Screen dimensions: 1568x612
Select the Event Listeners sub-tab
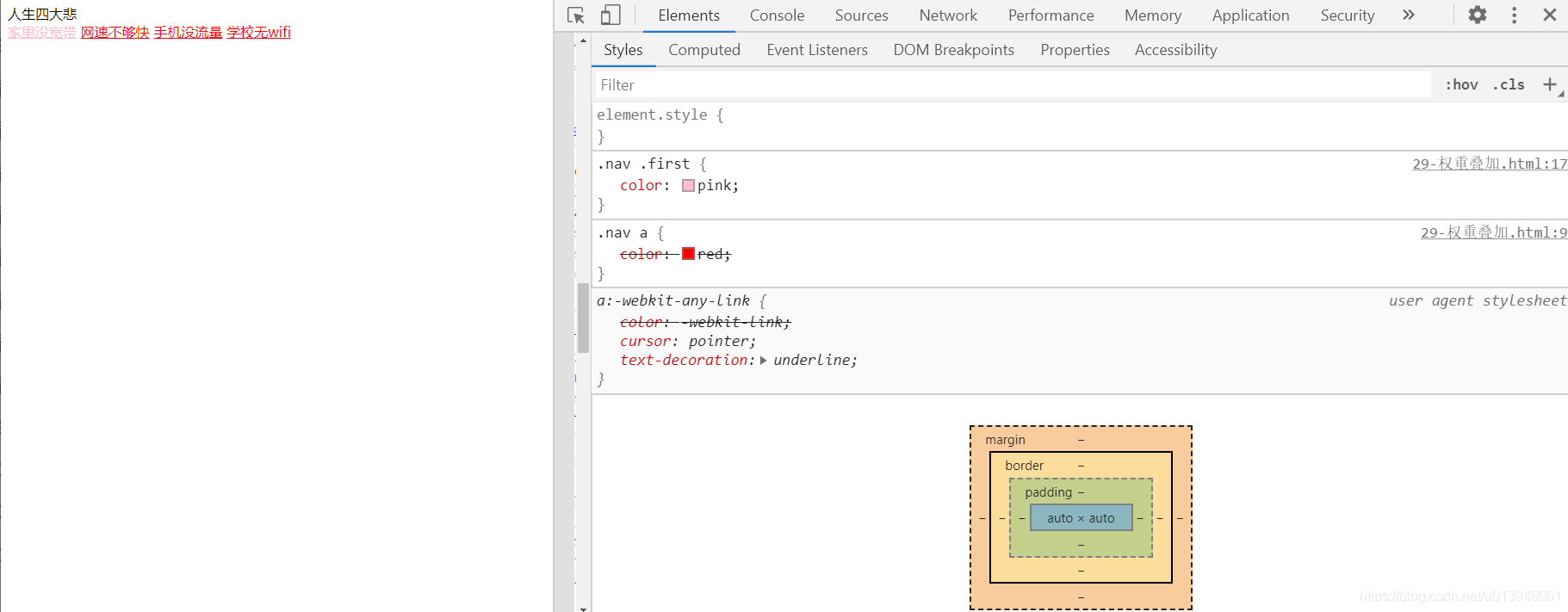817,50
